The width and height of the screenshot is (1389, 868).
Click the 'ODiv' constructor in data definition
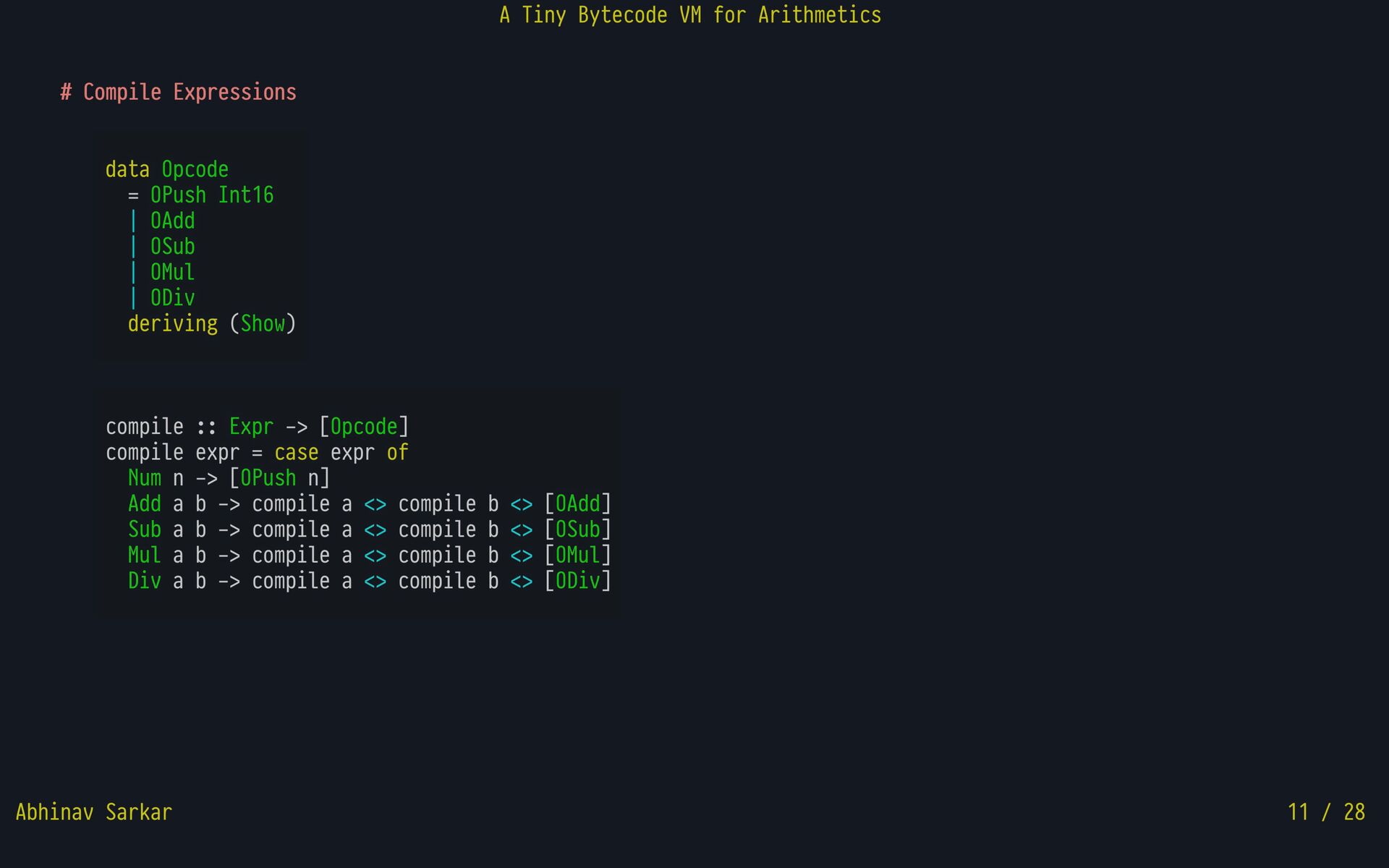tap(172, 298)
